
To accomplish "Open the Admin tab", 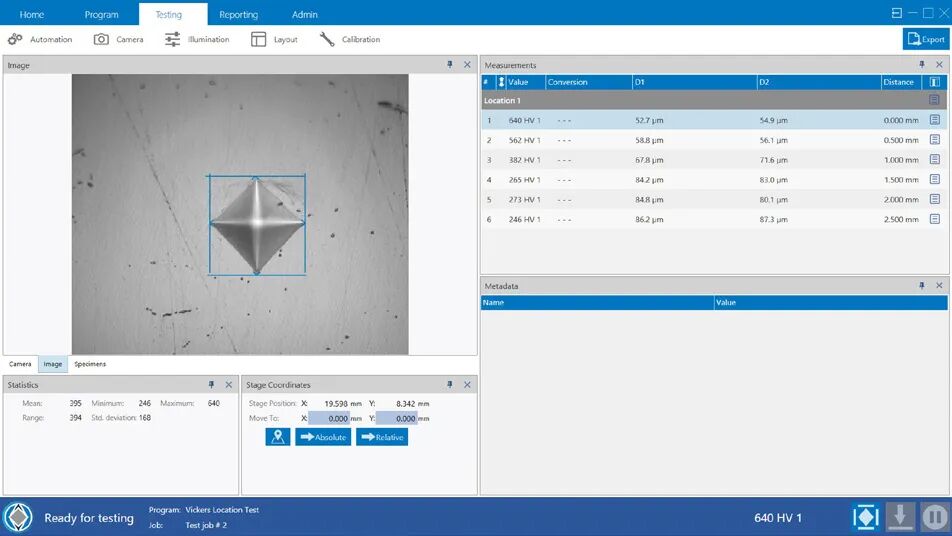I will pos(305,15).
